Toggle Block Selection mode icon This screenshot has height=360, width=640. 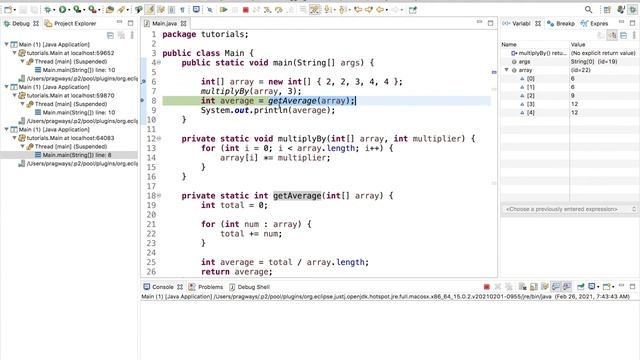point(171,10)
